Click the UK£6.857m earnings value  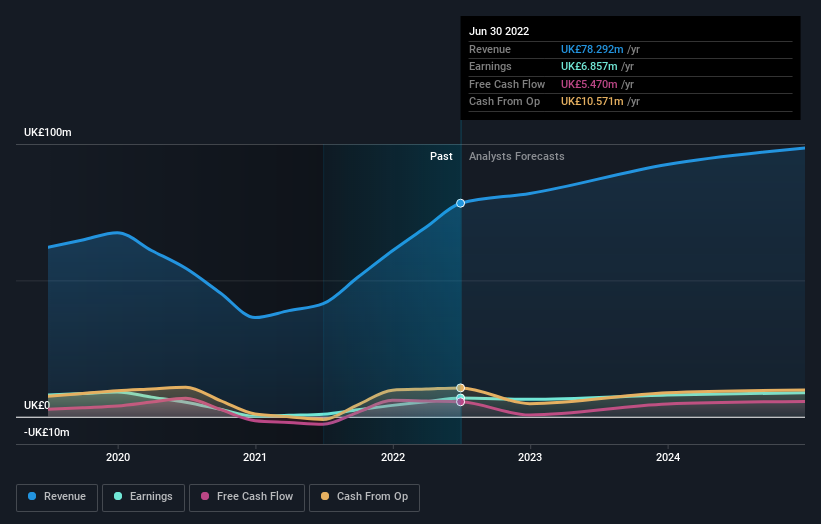click(589, 66)
